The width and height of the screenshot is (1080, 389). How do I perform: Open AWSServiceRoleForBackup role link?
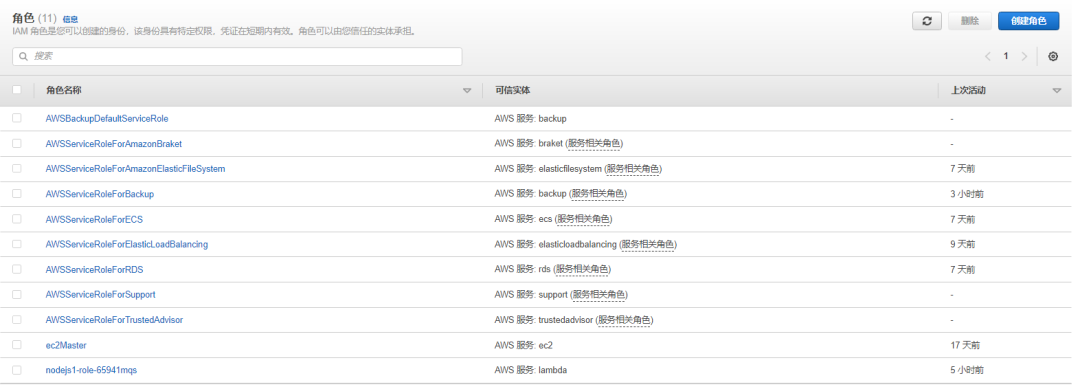pyautogui.click(x=100, y=194)
